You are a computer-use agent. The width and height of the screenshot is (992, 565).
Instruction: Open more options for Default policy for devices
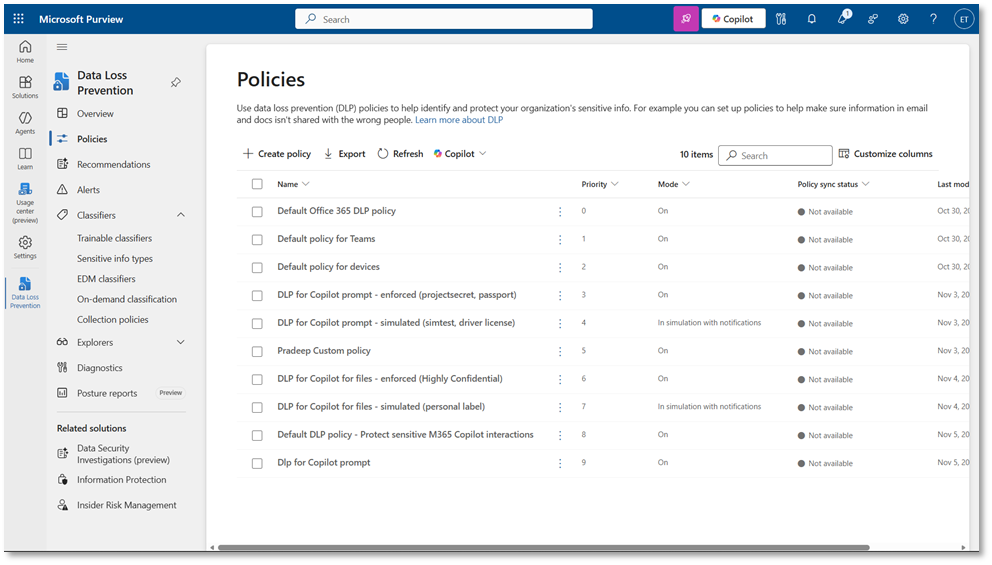[560, 267]
